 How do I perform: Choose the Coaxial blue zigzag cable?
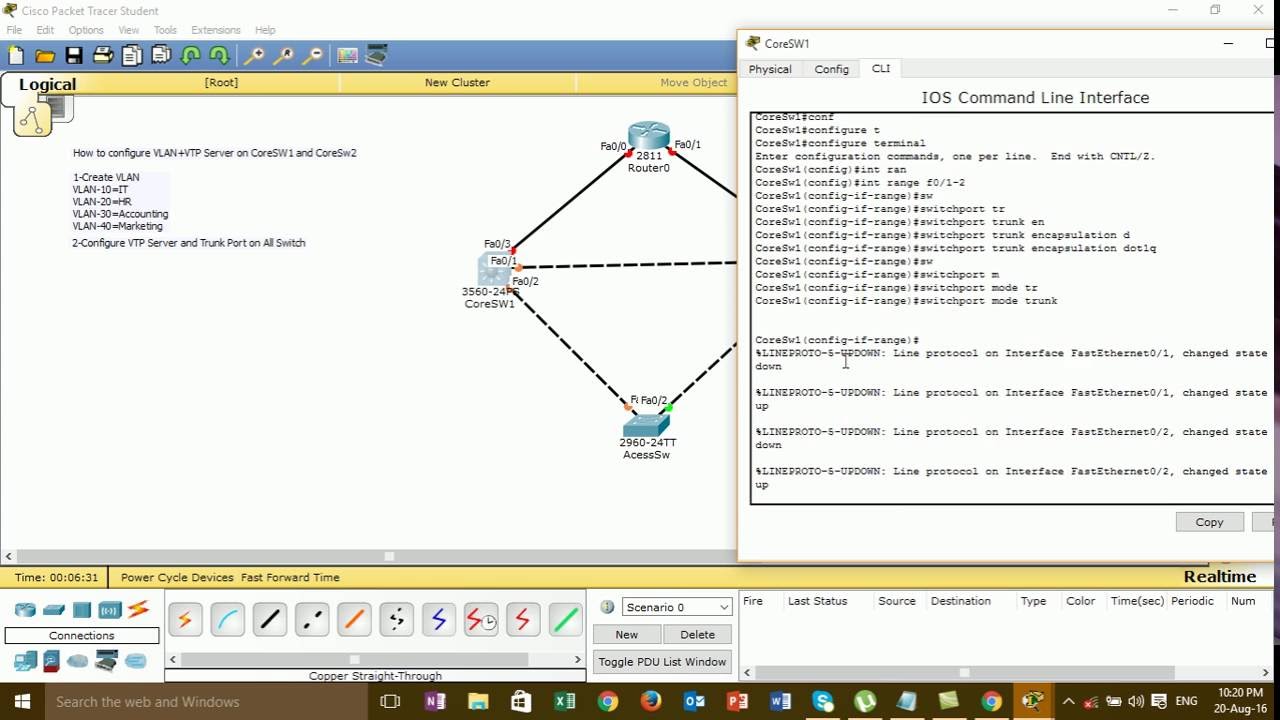(438, 620)
